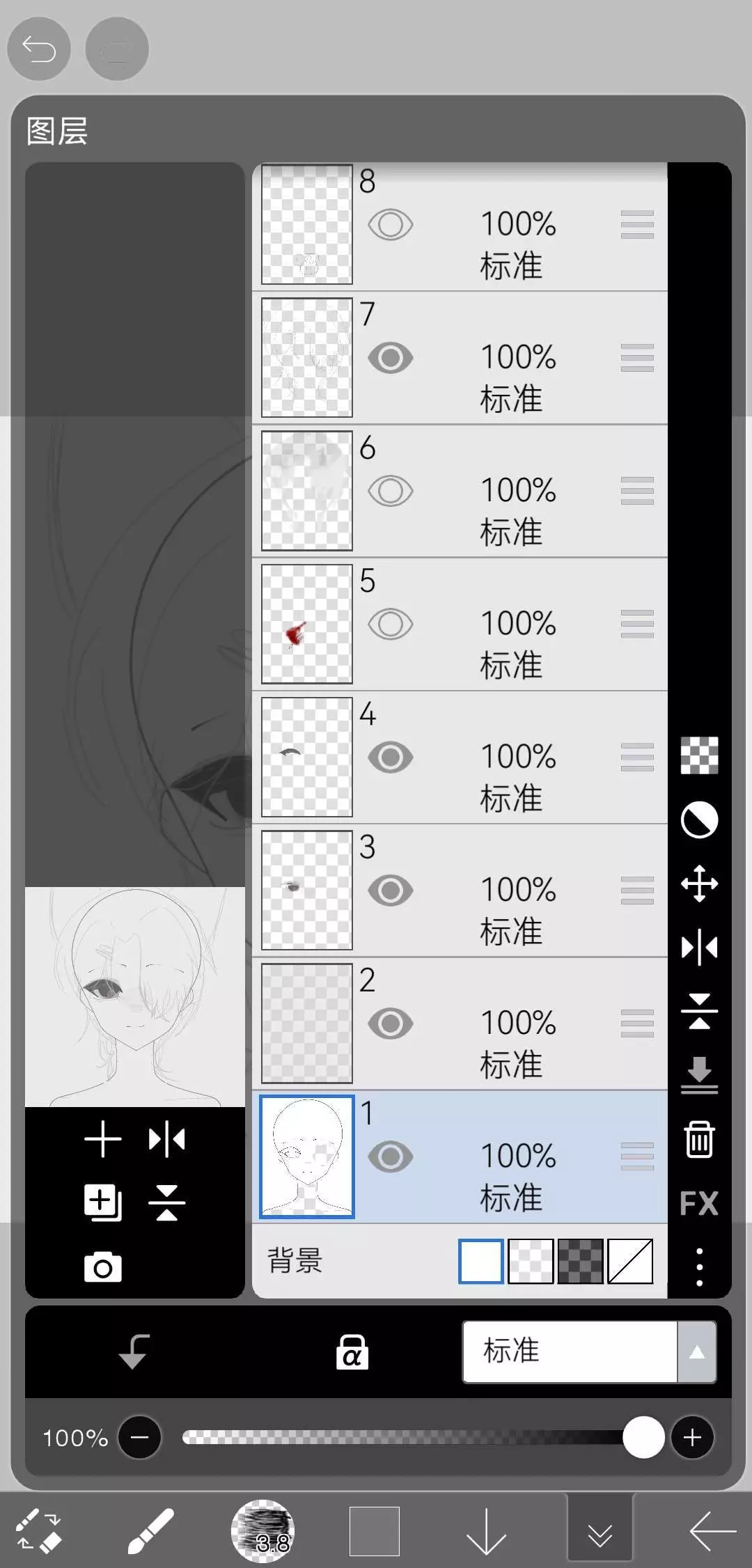Show hidden layer 8 via eye icon
The width and height of the screenshot is (752, 1568).
tap(390, 225)
